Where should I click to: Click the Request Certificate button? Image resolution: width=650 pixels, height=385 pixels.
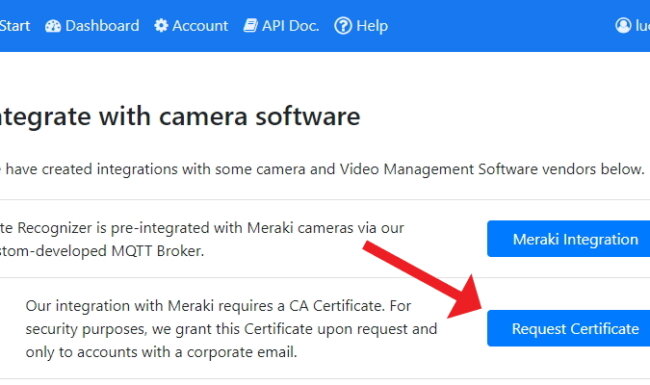(568, 328)
